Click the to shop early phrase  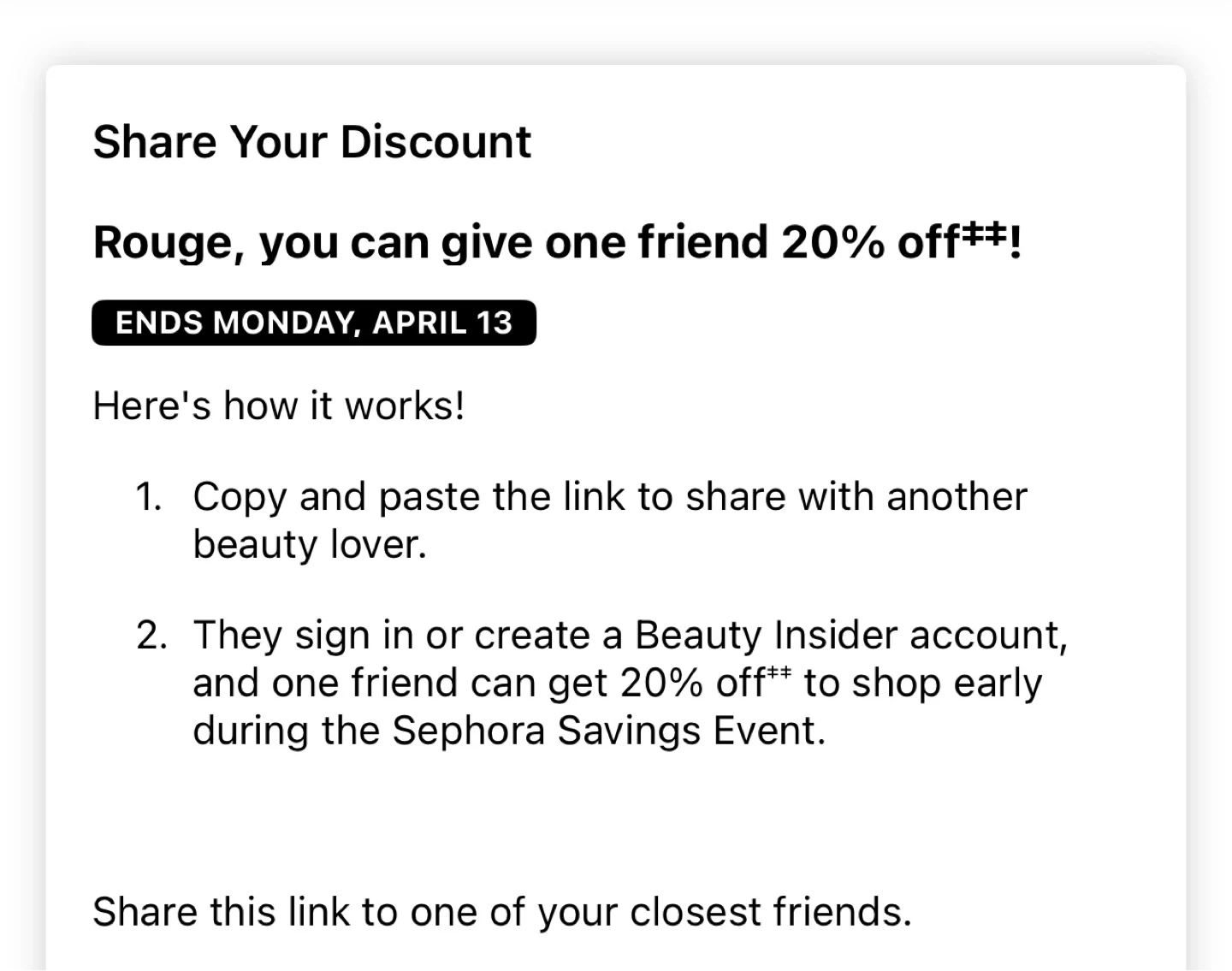[x=922, y=683]
